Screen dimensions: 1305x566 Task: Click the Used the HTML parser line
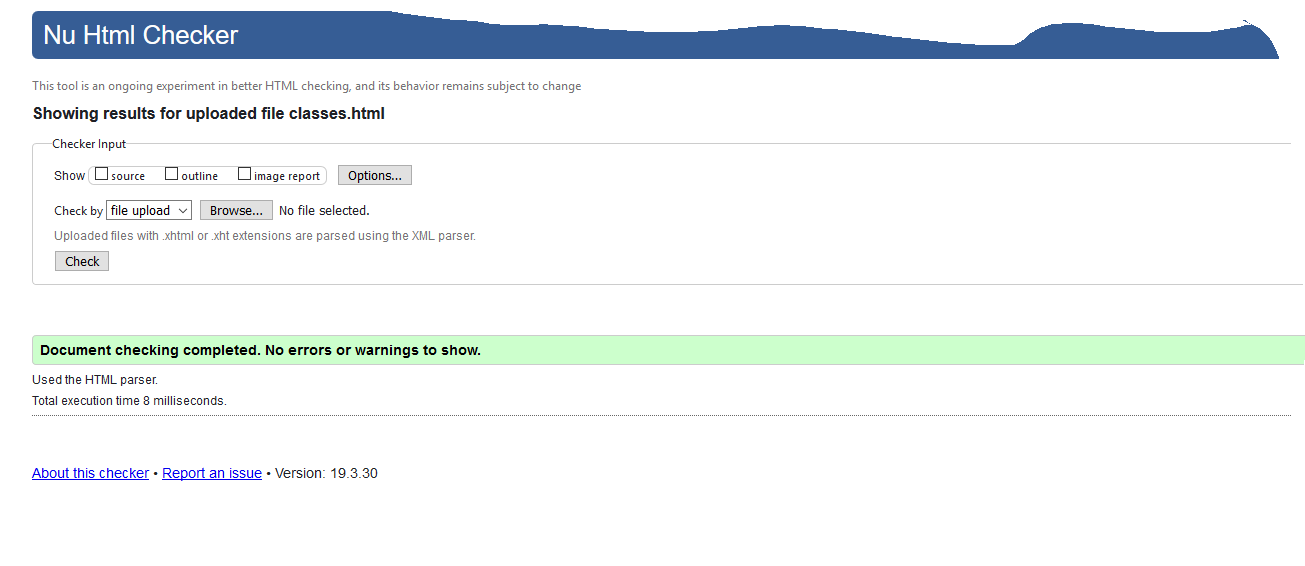tap(95, 380)
